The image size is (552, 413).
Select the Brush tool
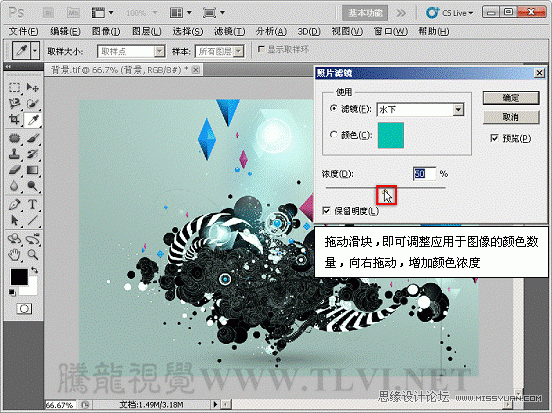pos(33,138)
